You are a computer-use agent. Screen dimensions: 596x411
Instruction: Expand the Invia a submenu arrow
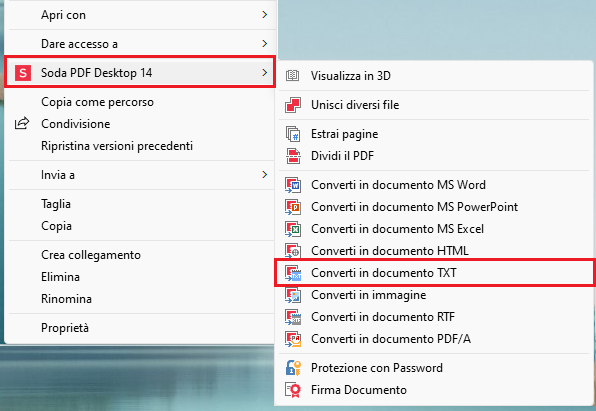coord(265,175)
